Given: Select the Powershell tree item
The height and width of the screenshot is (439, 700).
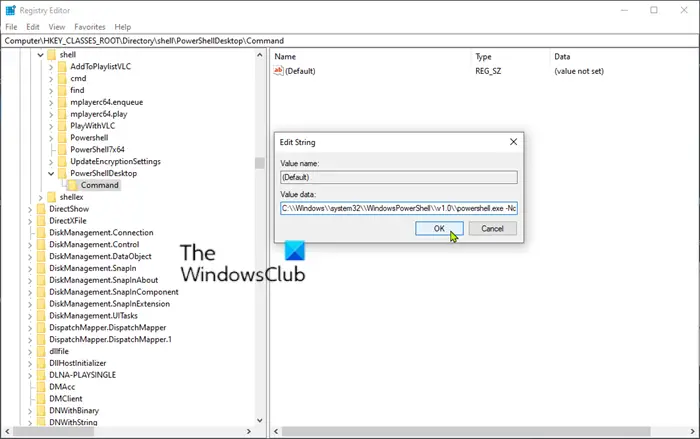Looking at the screenshot, I should [x=89, y=138].
